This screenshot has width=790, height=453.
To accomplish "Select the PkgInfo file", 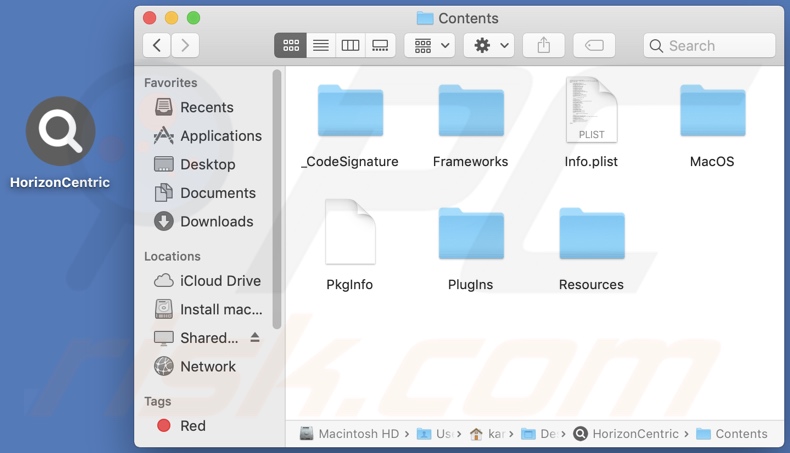I will click(350, 246).
